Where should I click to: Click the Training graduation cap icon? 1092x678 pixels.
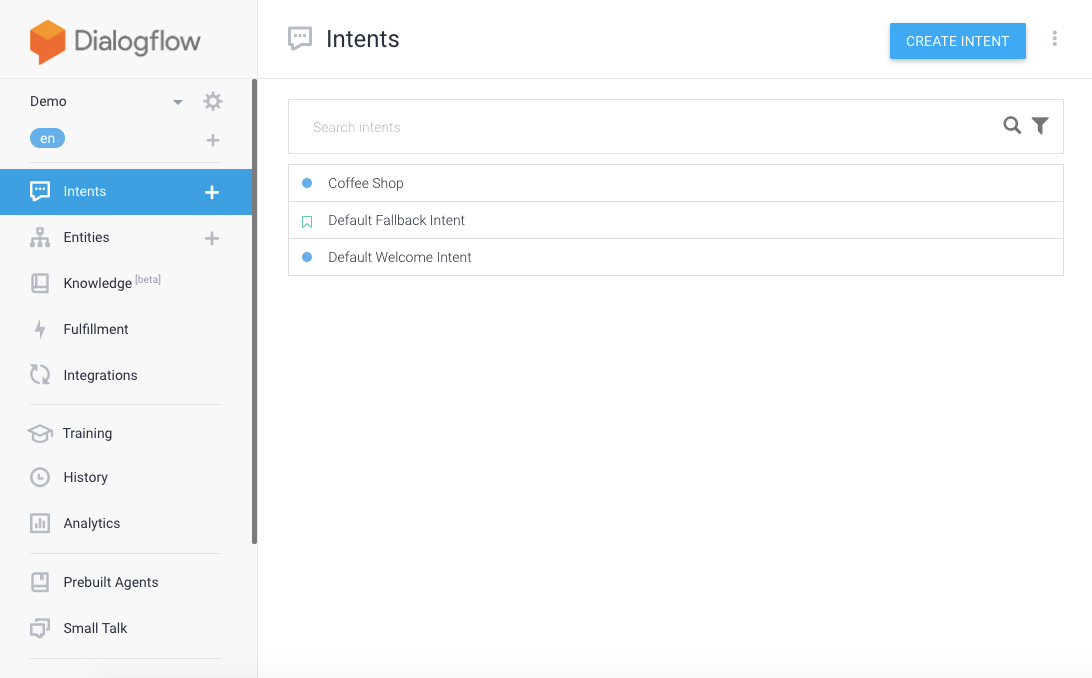point(40,433)
